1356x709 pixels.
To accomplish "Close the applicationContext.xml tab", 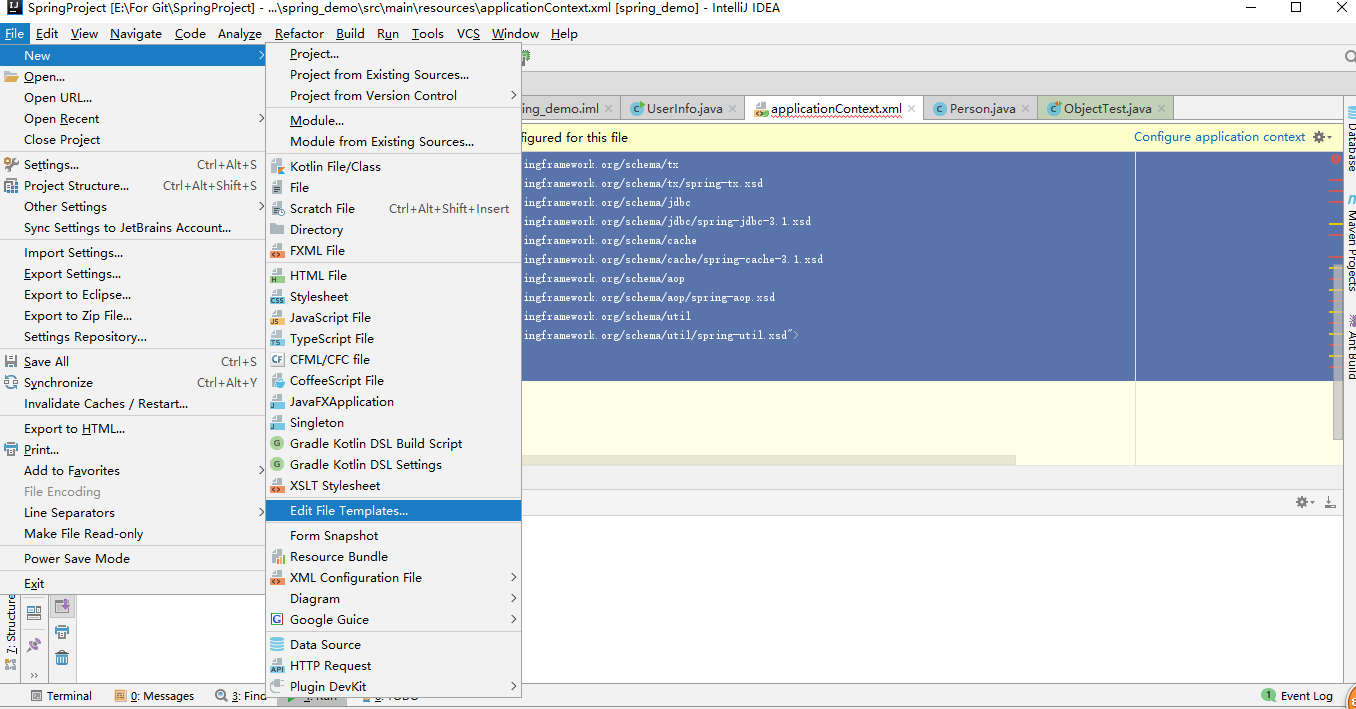I will click(912, 109).
